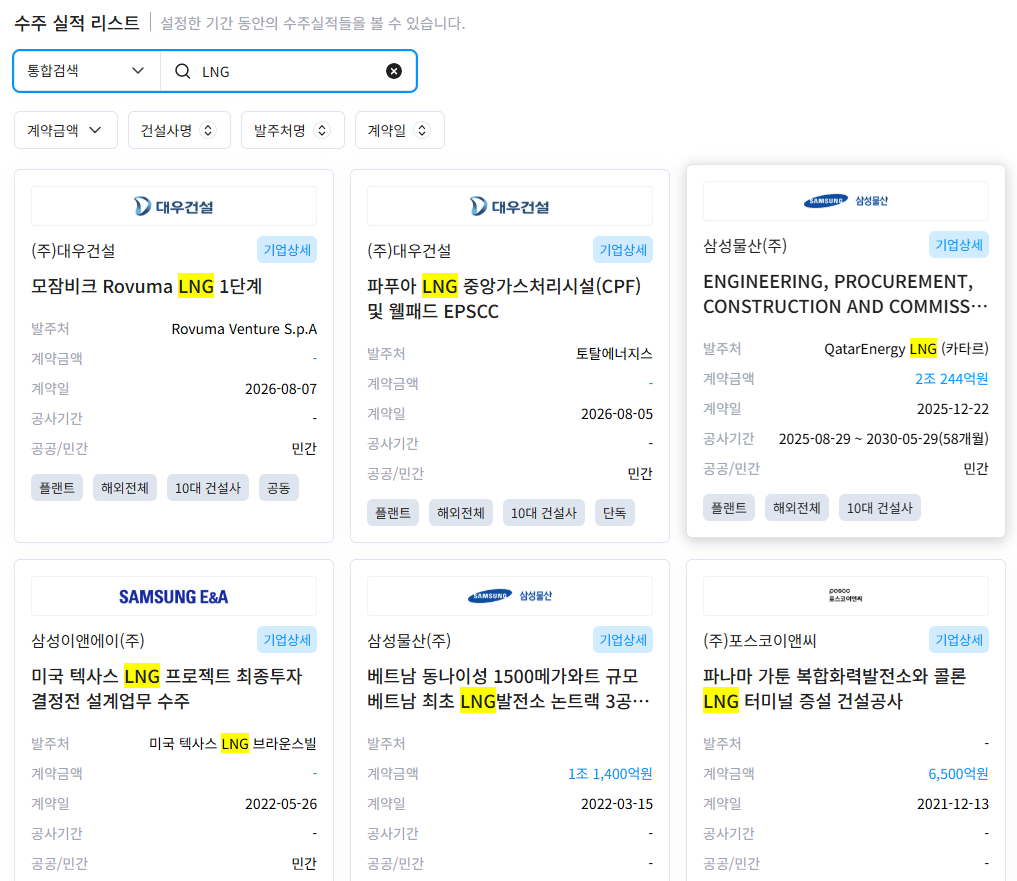Click the 해외전체 tag on the Qatar card
The width and height of the screenshot is (1017, 881).
coord(797,507)
